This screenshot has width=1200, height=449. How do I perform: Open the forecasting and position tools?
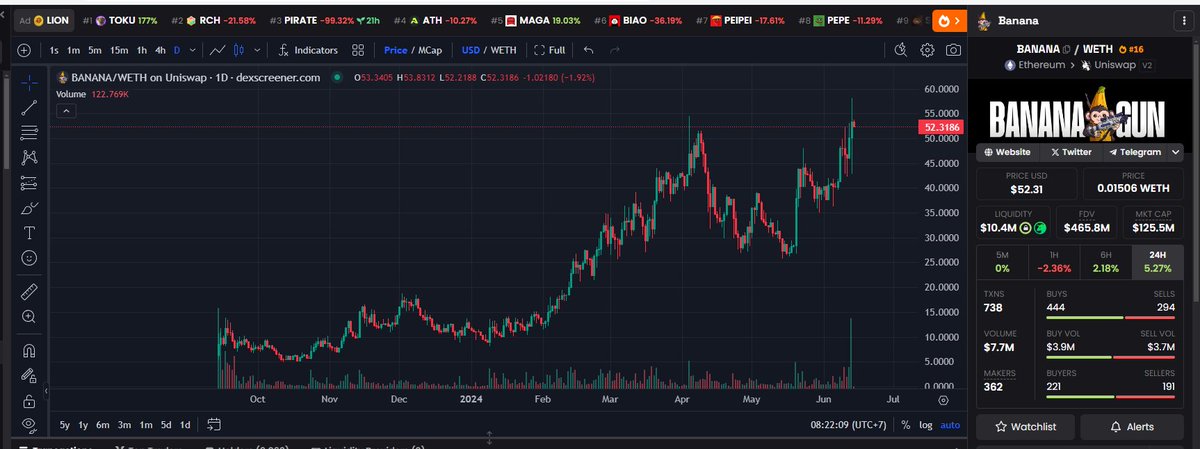[29, 183]
